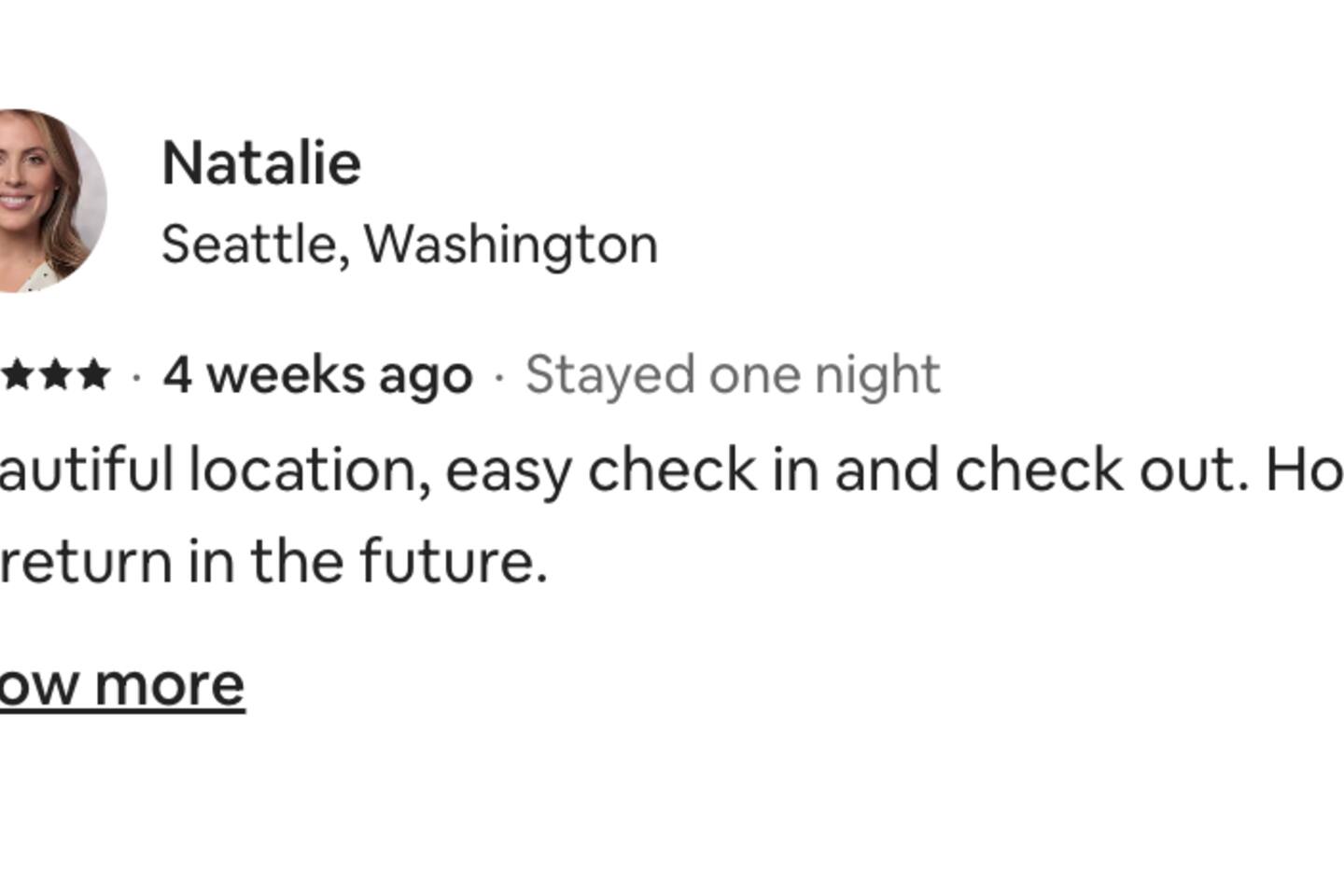
Task: Click the "Stayed one night" label
Action: click(x=733, y=375)
